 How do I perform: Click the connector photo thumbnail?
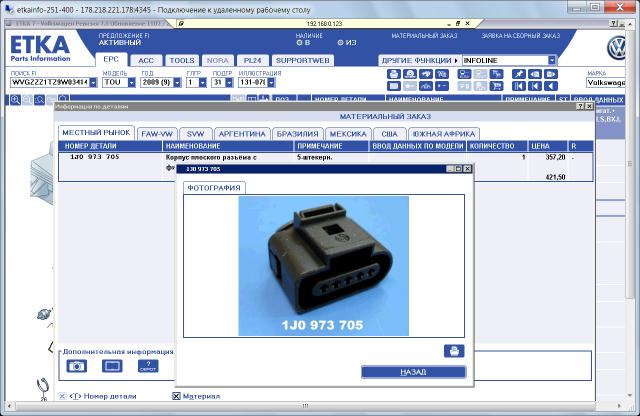tap(324, 266)
